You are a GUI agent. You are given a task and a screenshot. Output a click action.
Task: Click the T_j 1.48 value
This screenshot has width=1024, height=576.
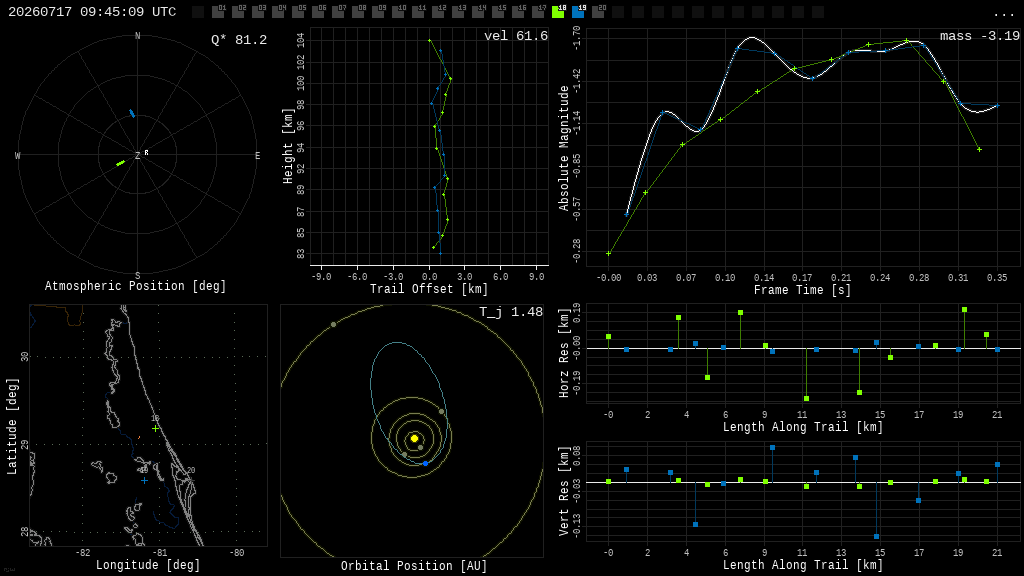[x=511, y=312]
